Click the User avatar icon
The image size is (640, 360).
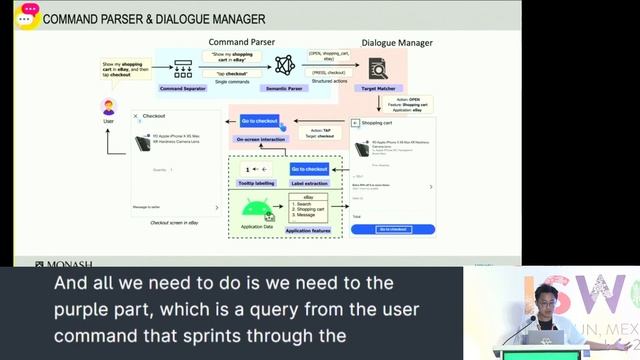click(x=109, y=107)
